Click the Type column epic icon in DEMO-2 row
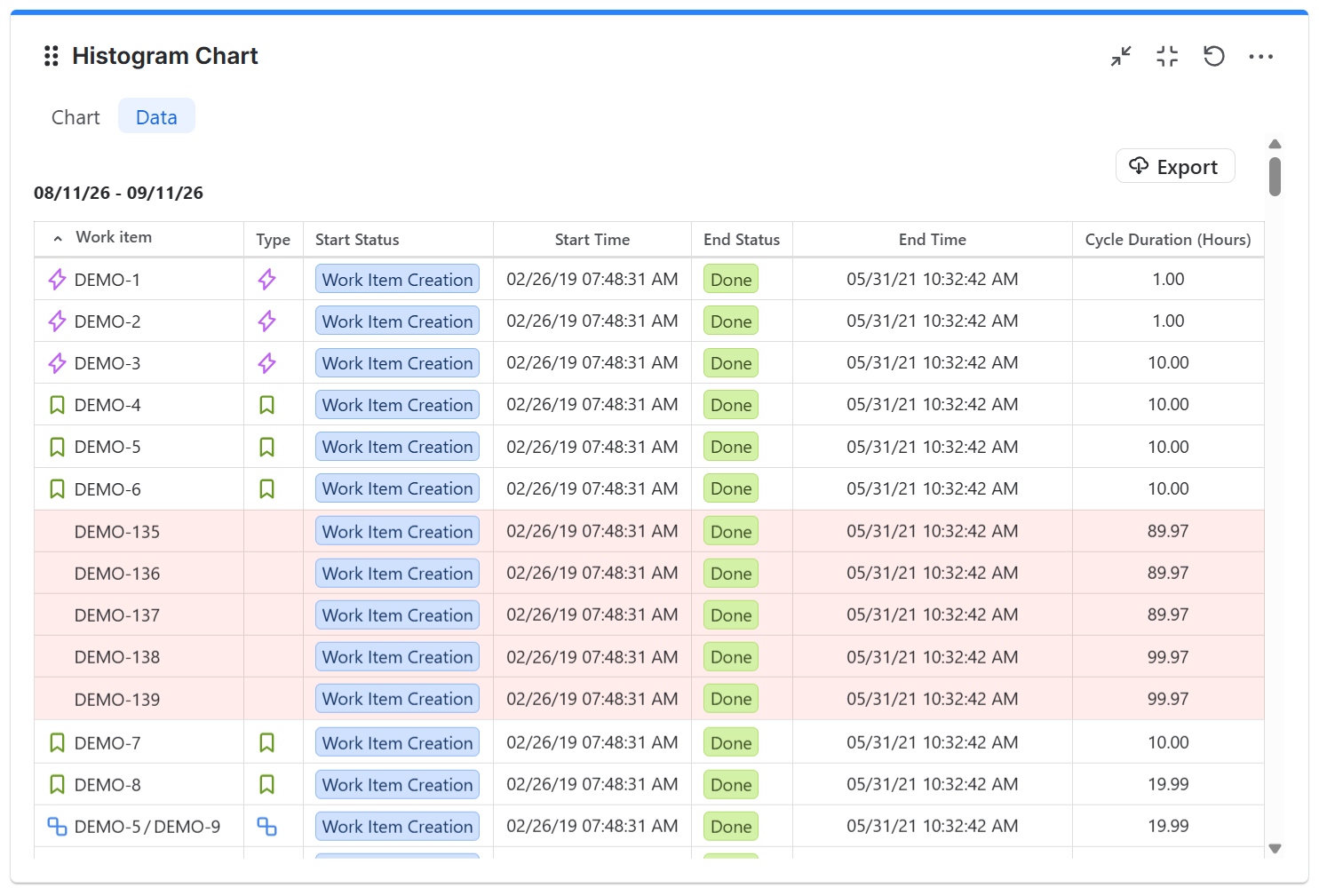 coord(266,321)
